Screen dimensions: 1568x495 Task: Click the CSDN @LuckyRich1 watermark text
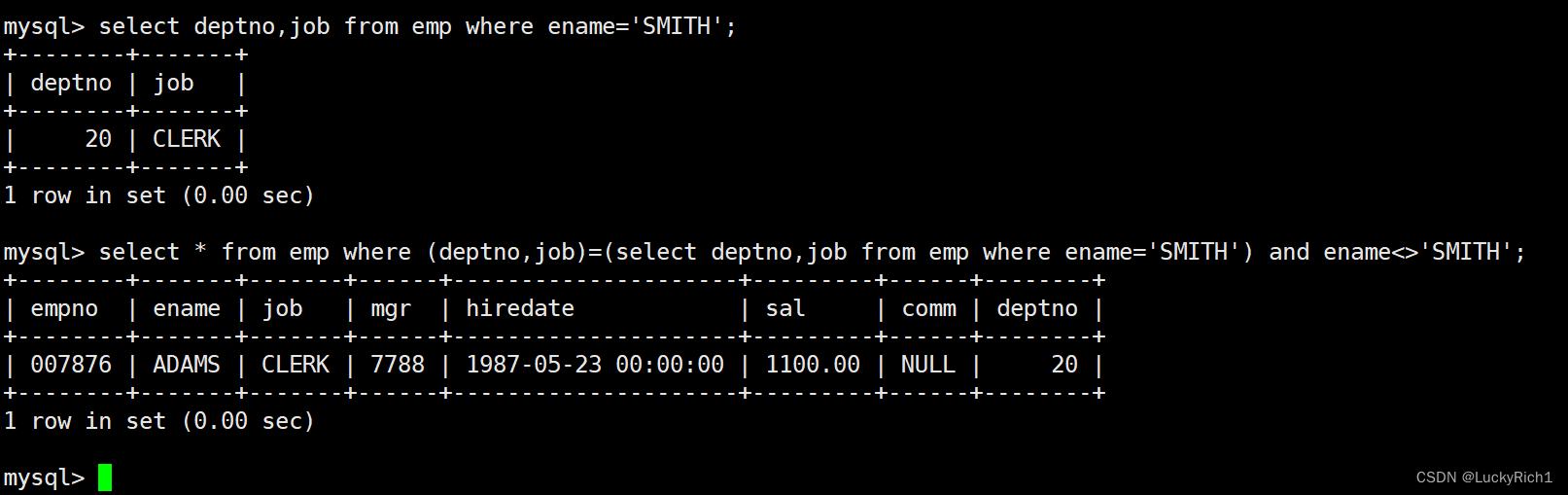[1483, 477]
